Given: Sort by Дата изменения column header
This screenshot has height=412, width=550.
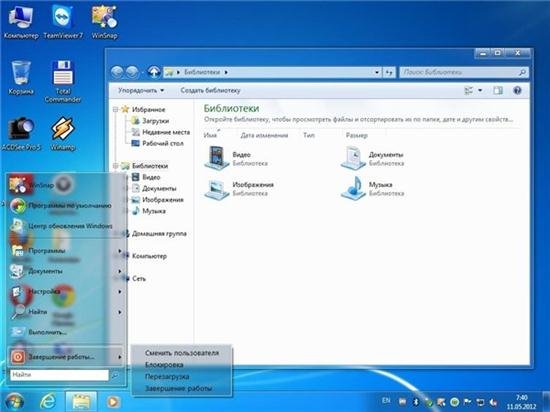Looking at the screenshot, I should pos(264,135).
